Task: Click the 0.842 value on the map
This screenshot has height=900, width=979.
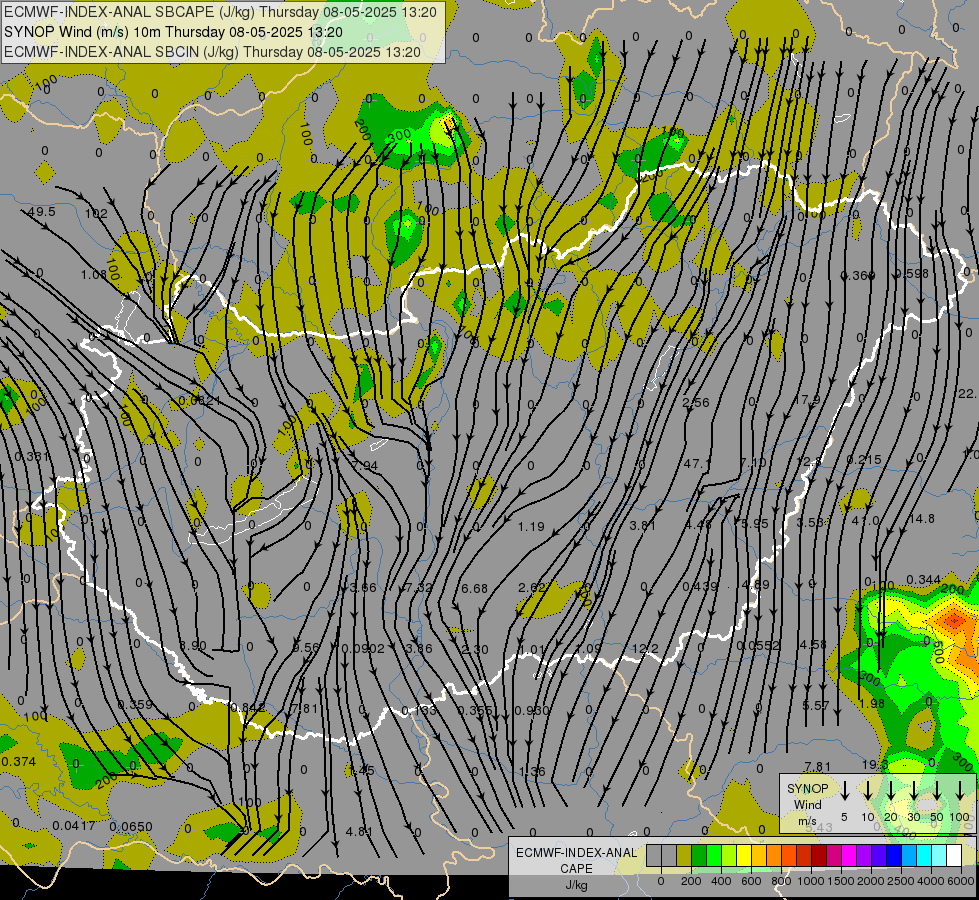Action: pos(248,708)
